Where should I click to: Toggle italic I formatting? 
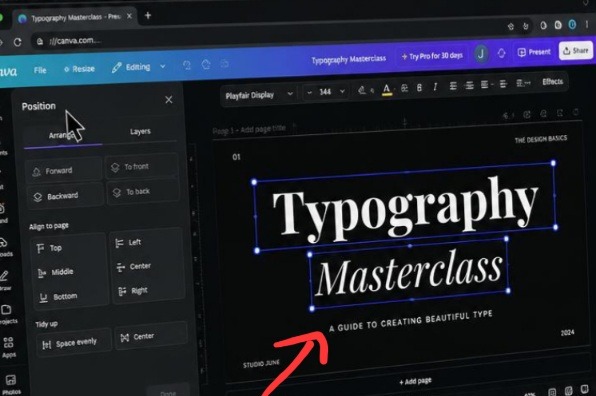(x=435, y=87)
